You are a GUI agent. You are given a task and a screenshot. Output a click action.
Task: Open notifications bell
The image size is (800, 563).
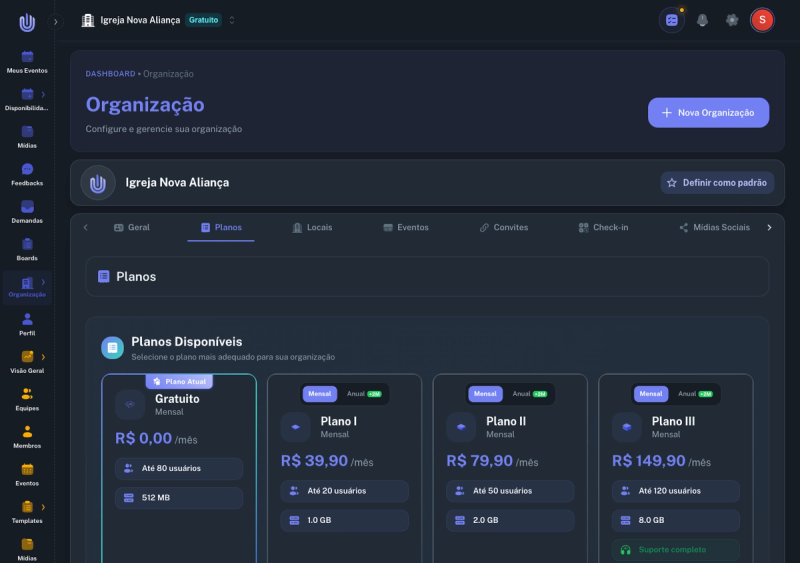point(703,20)
